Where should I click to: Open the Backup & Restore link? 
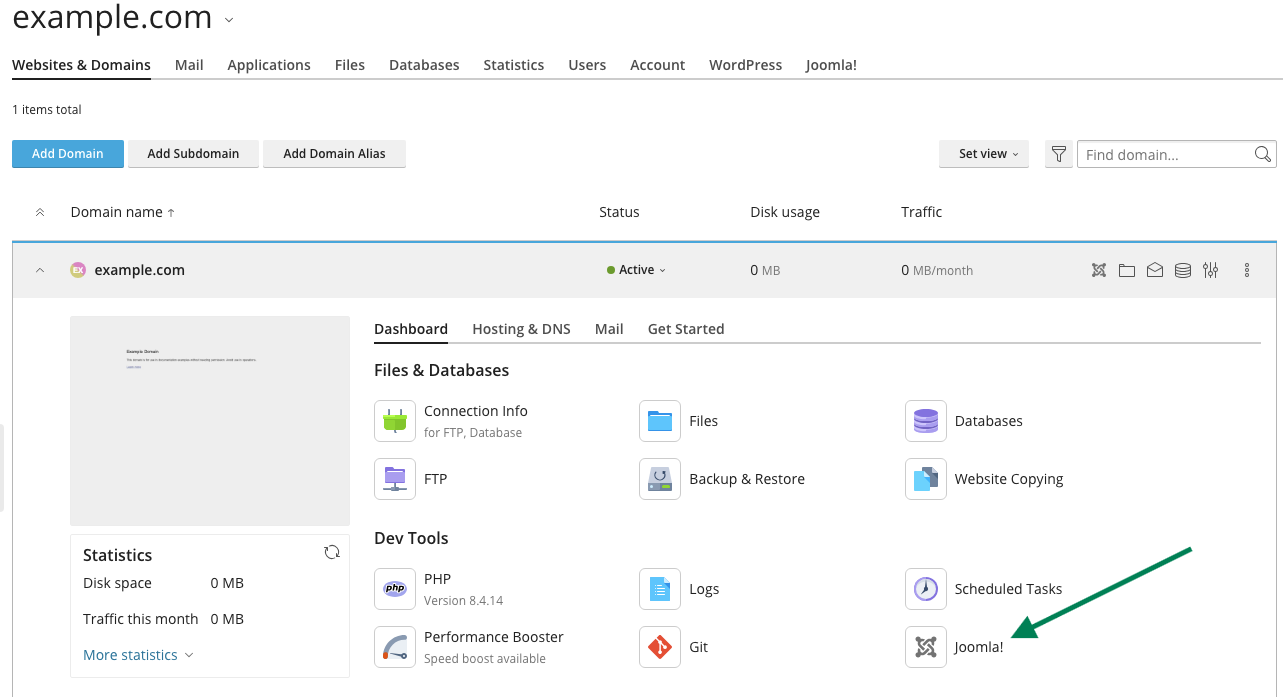tap(747, 479)
